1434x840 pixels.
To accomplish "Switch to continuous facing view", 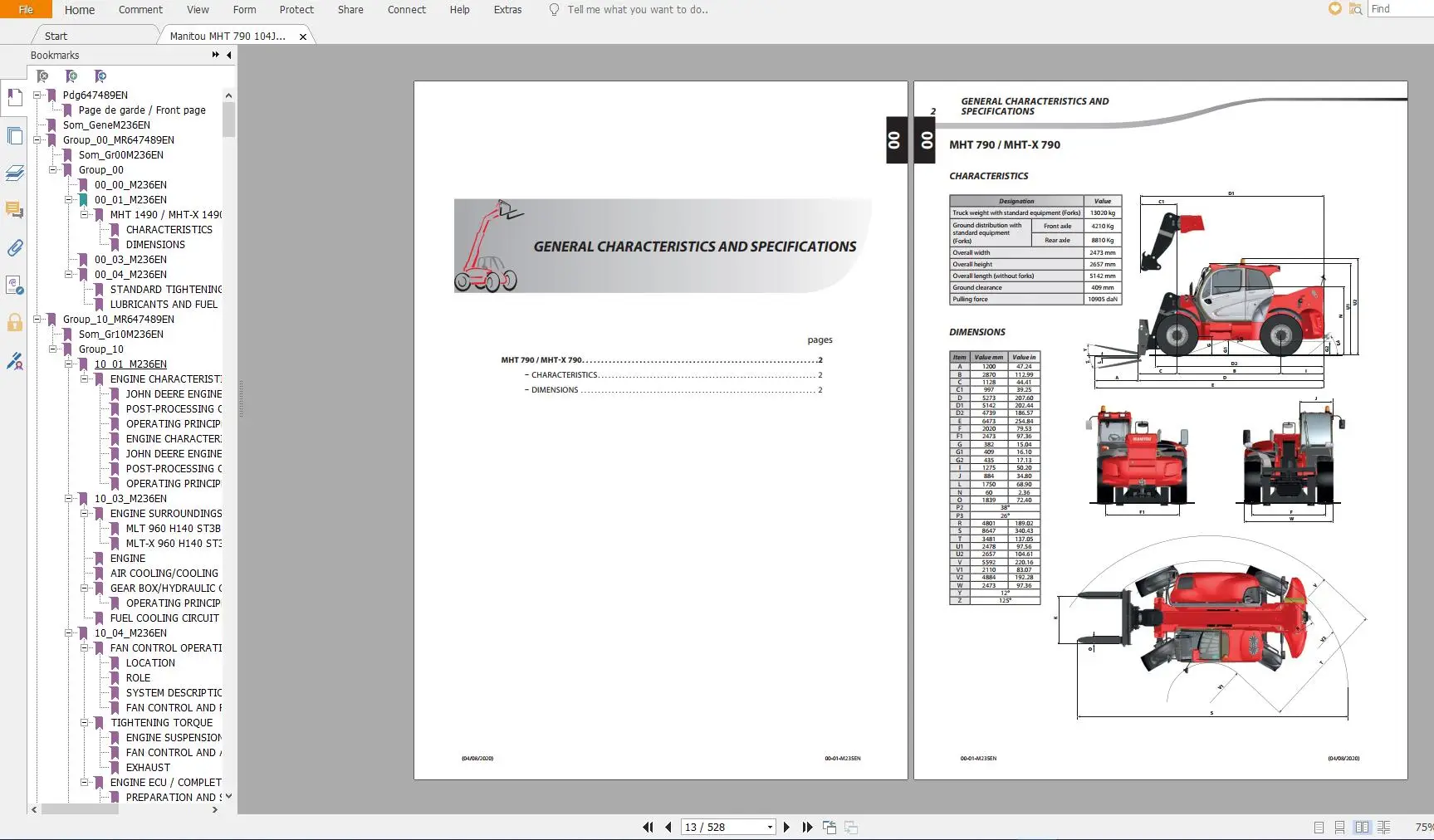I will tap(1383, 828).
